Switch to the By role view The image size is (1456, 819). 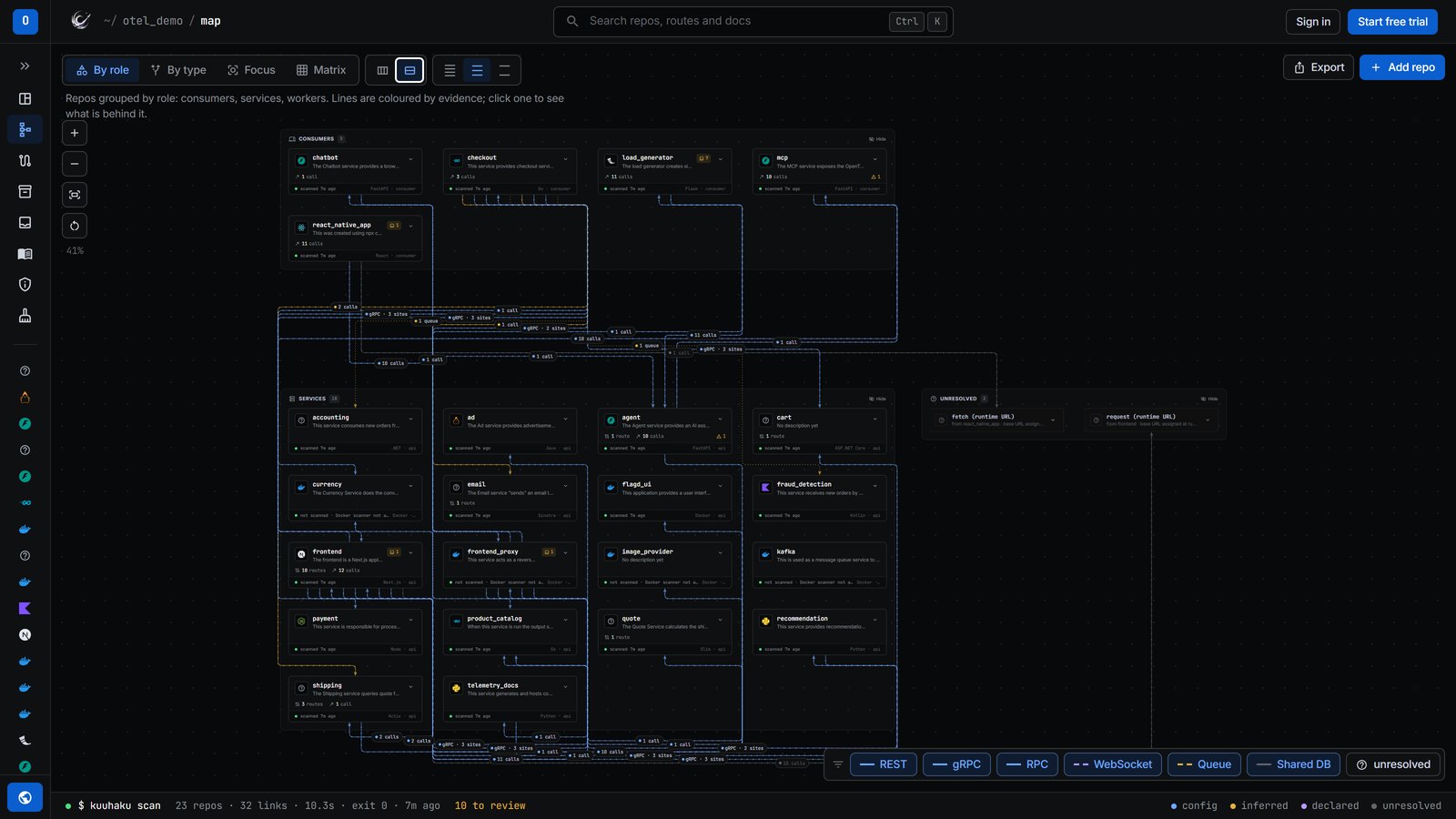(103, 70)
